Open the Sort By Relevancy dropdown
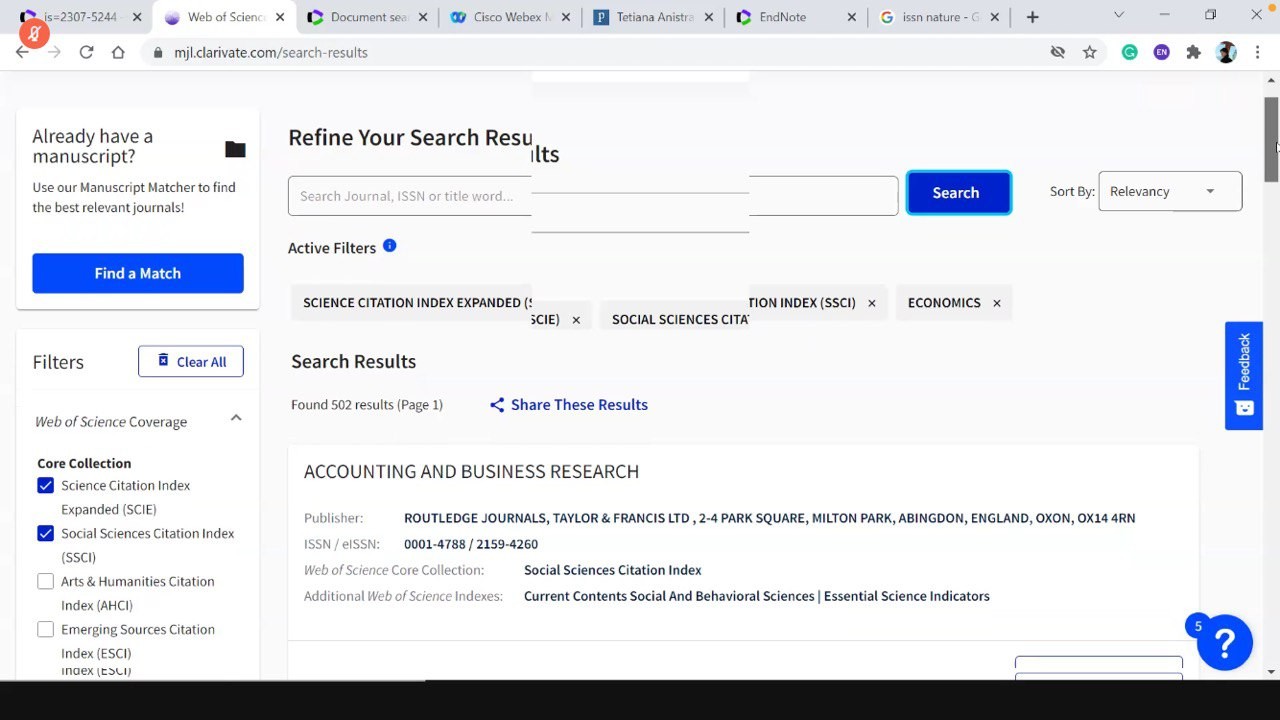This screenshot has width=1280, height=720. [1170, 191]
